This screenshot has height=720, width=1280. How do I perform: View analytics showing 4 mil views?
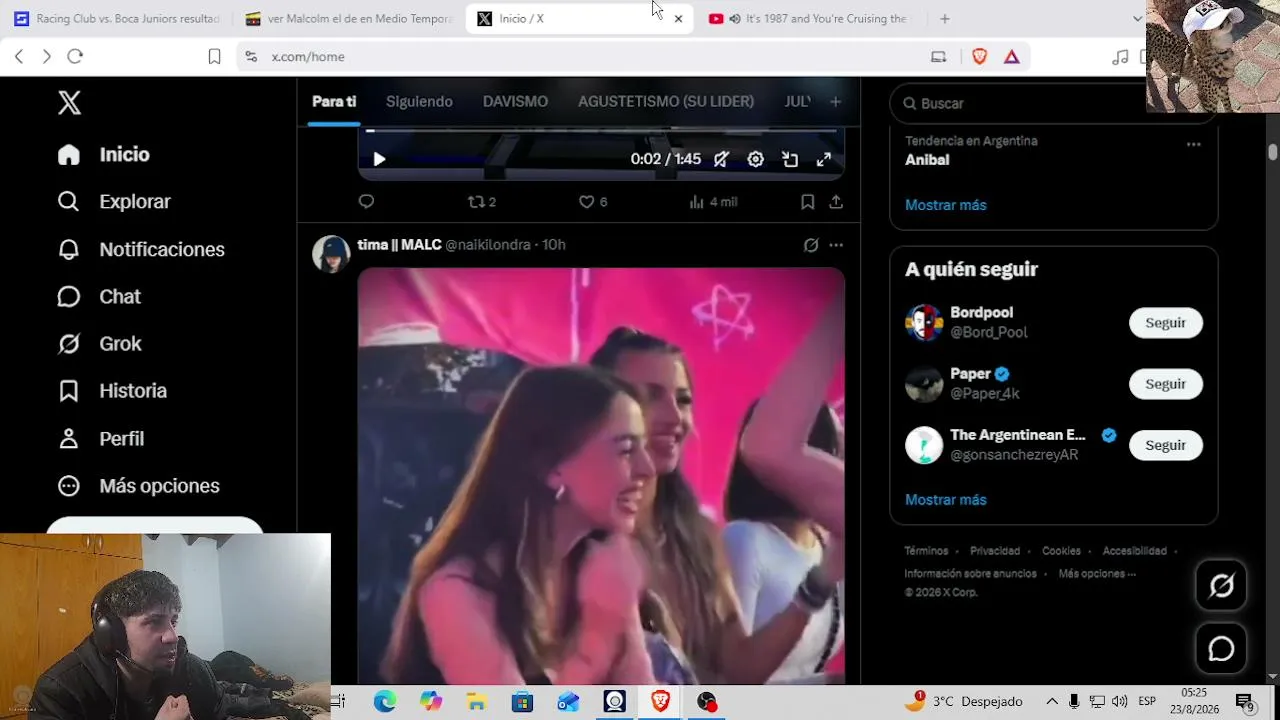pos(713,202)
